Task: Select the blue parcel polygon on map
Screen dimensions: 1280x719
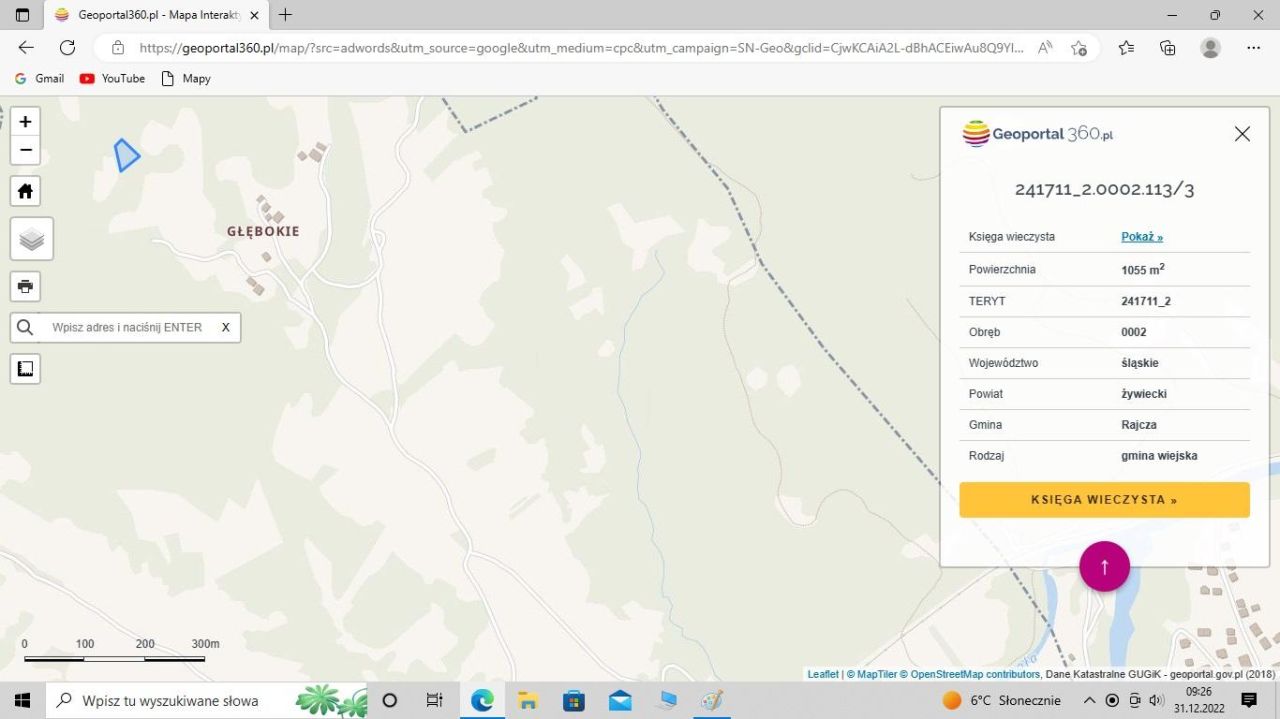Action: [126, 156]
